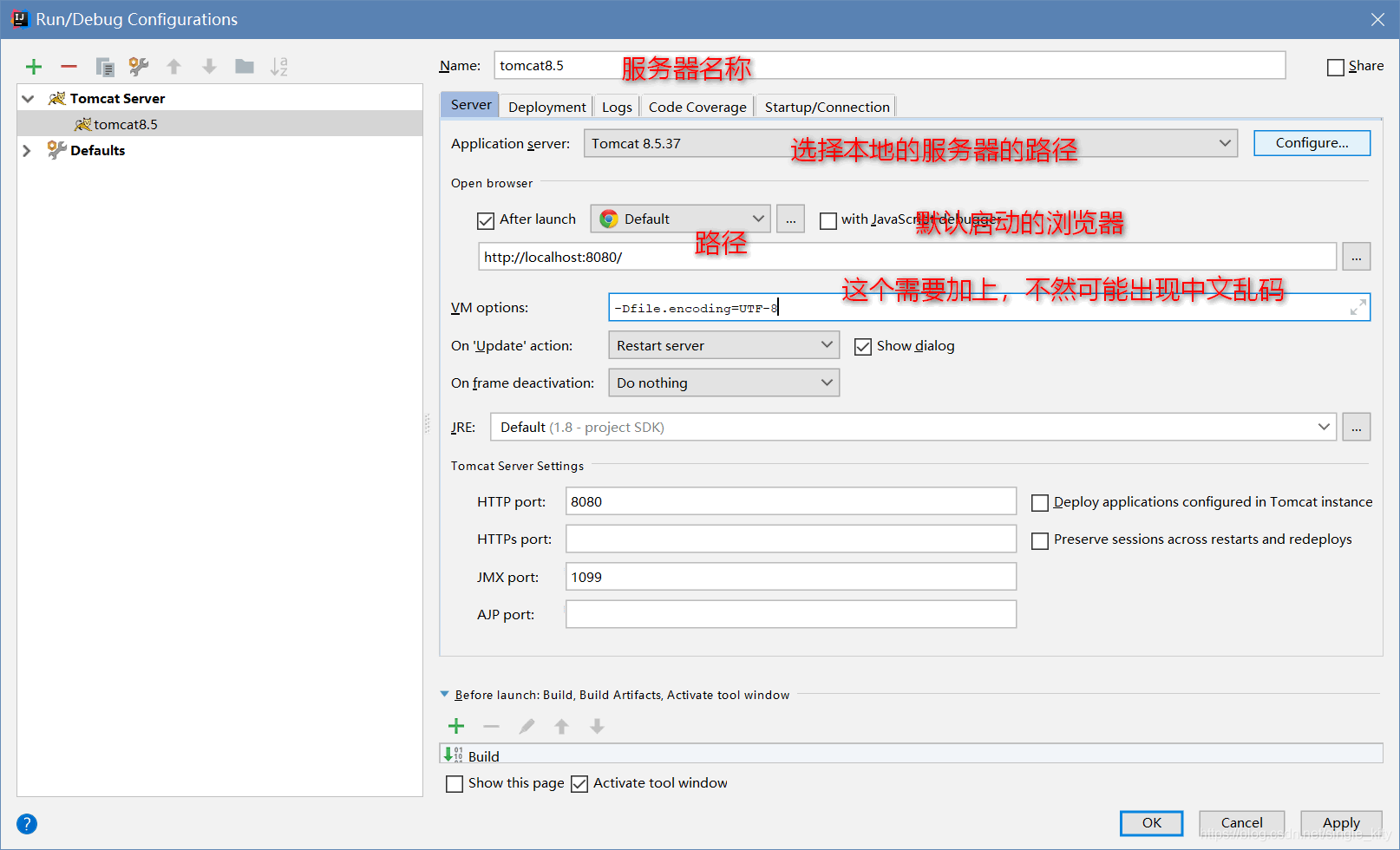This screenshot has height=850, width=1400.
Task: Expand Defaults tree node
Action: click(27, 151)
